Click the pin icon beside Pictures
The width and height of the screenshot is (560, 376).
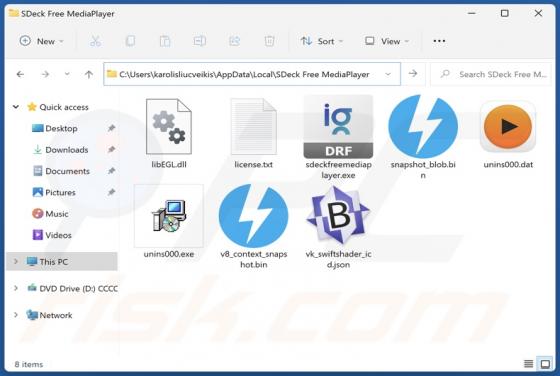(x=111, y=192)
